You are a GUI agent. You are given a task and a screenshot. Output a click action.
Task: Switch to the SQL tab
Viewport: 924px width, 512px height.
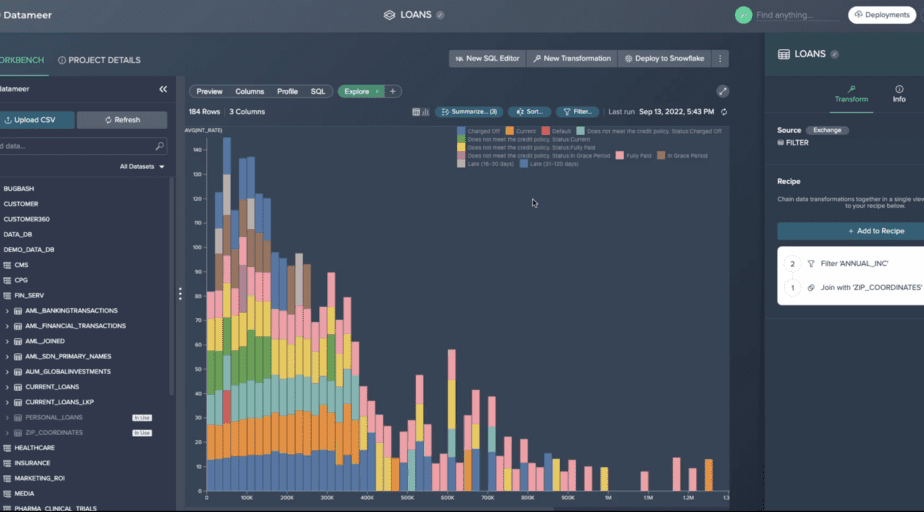pyautogui.click(x=318, y=91)
